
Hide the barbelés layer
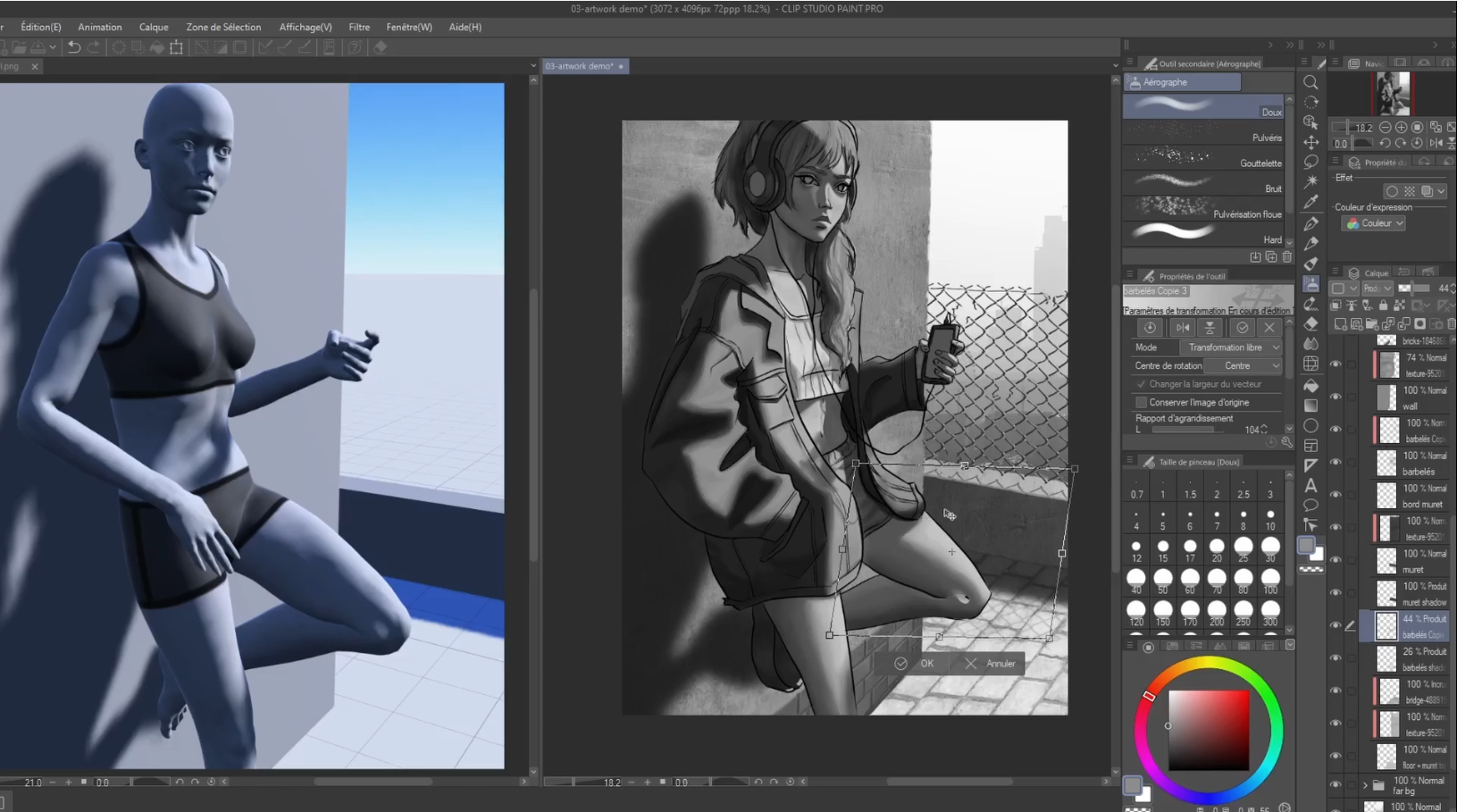1336,462
